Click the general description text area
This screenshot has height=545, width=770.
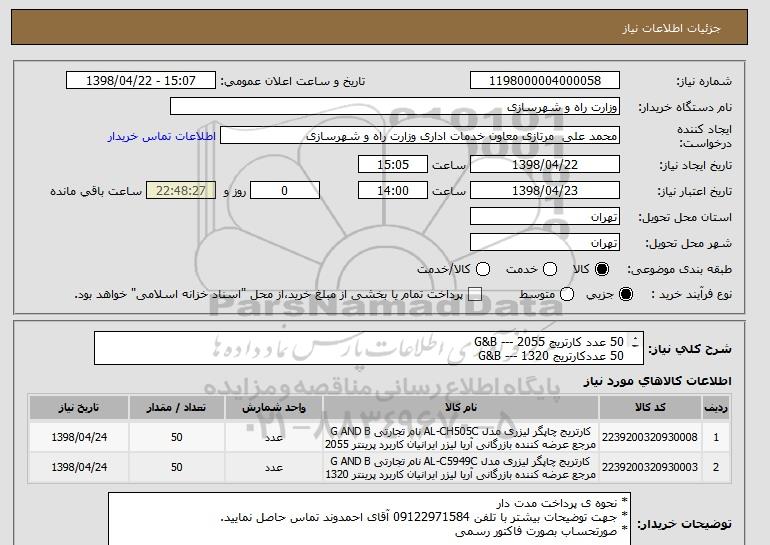pyautogui.click(x=369, y=348)
